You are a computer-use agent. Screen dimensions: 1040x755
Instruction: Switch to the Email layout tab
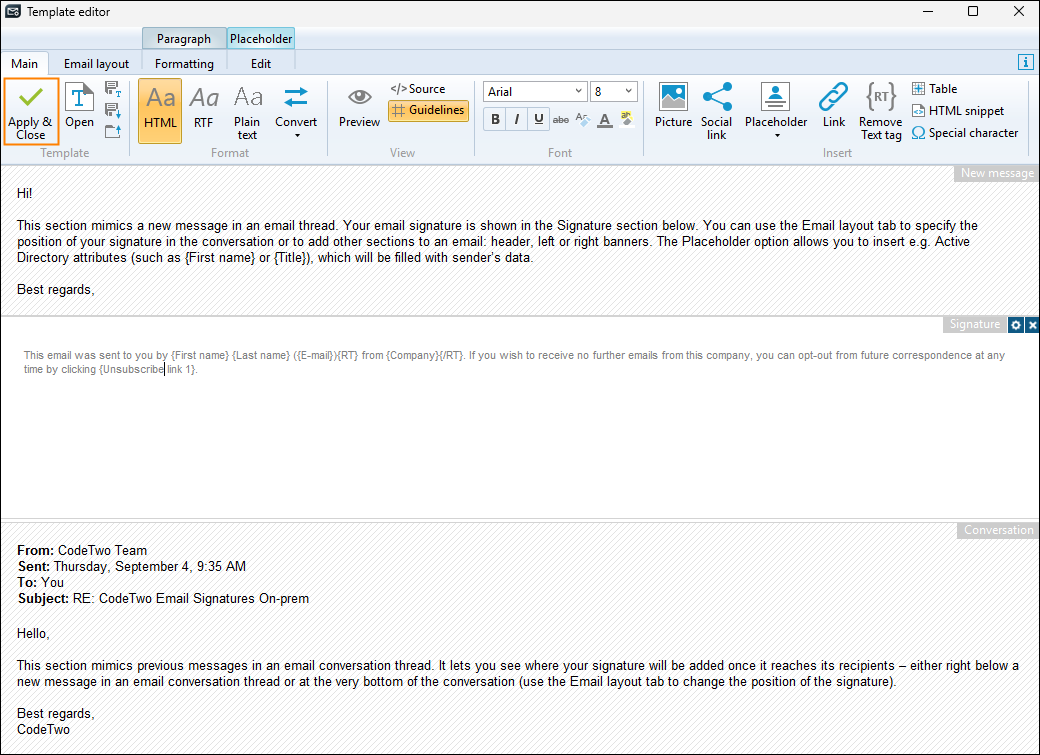pyautogui.click(x=97, y=64)
